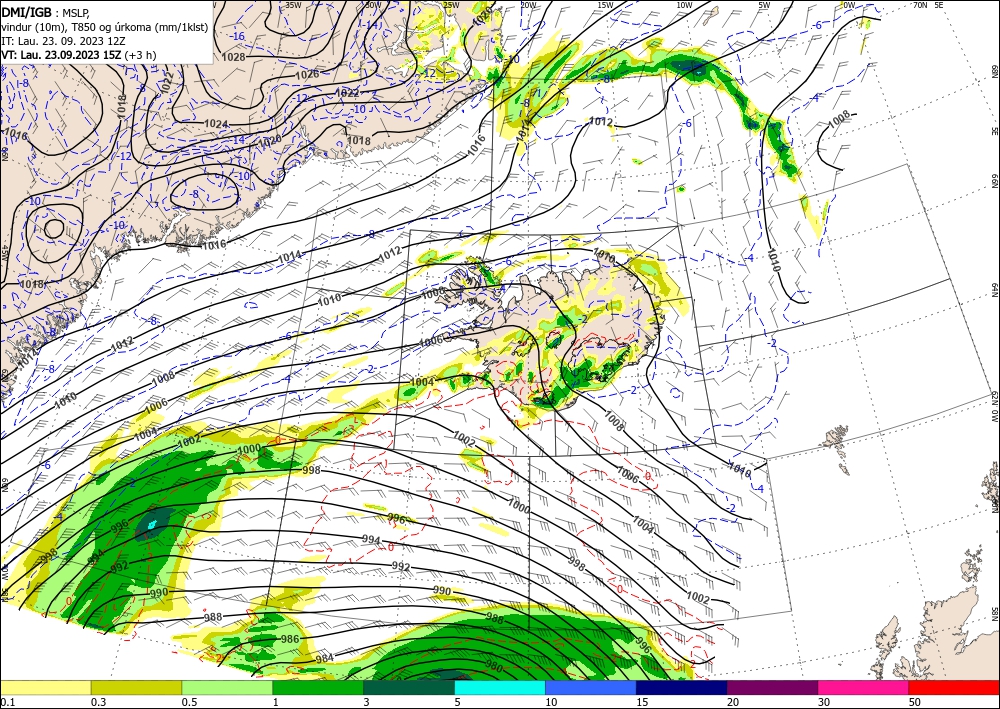This screenshot has width=1000, height=709.
Task: Select the pink 30–50 mm legend swatch
Action: [864, 687]
